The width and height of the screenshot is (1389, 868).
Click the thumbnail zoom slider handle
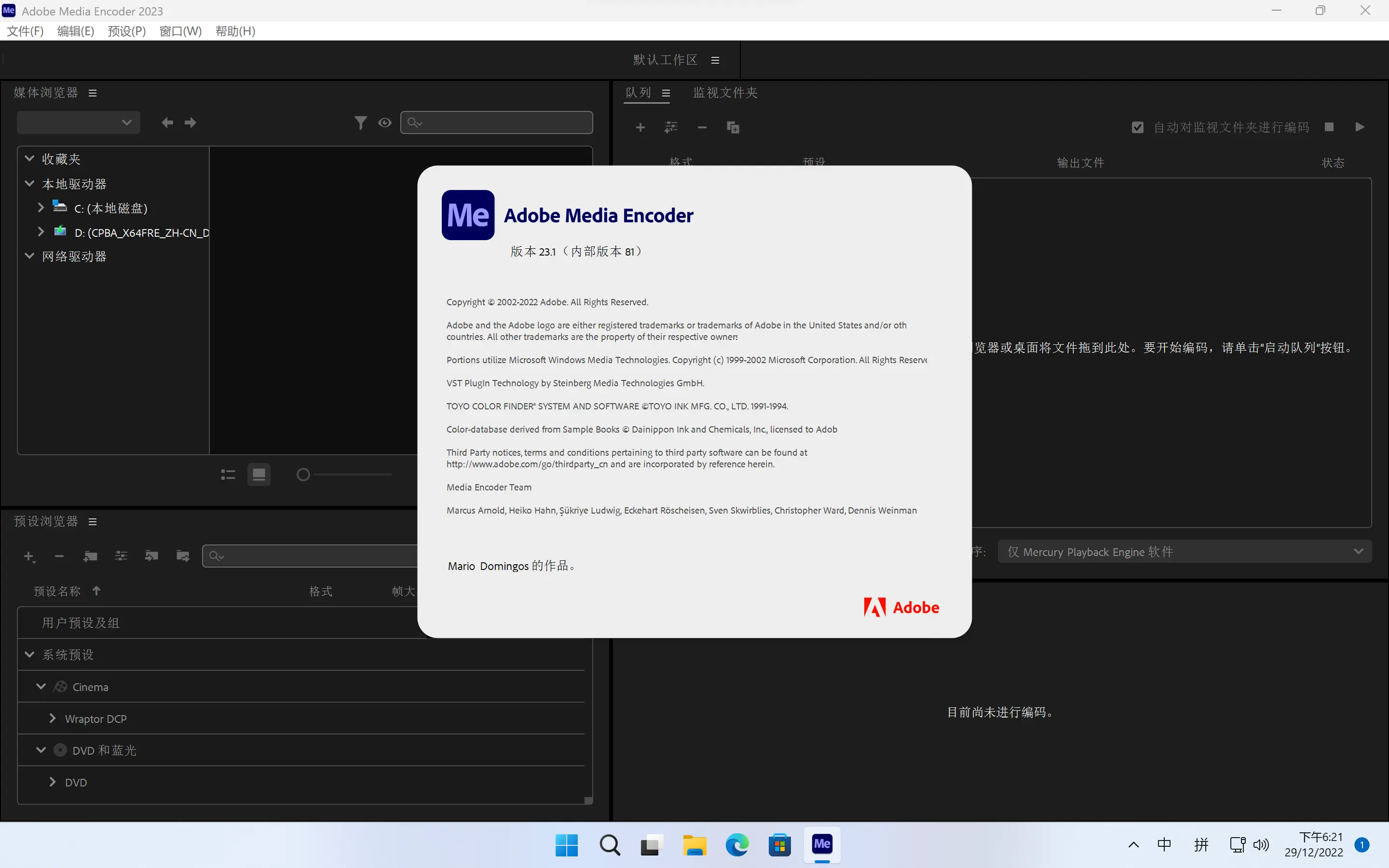tap(303, 475)
